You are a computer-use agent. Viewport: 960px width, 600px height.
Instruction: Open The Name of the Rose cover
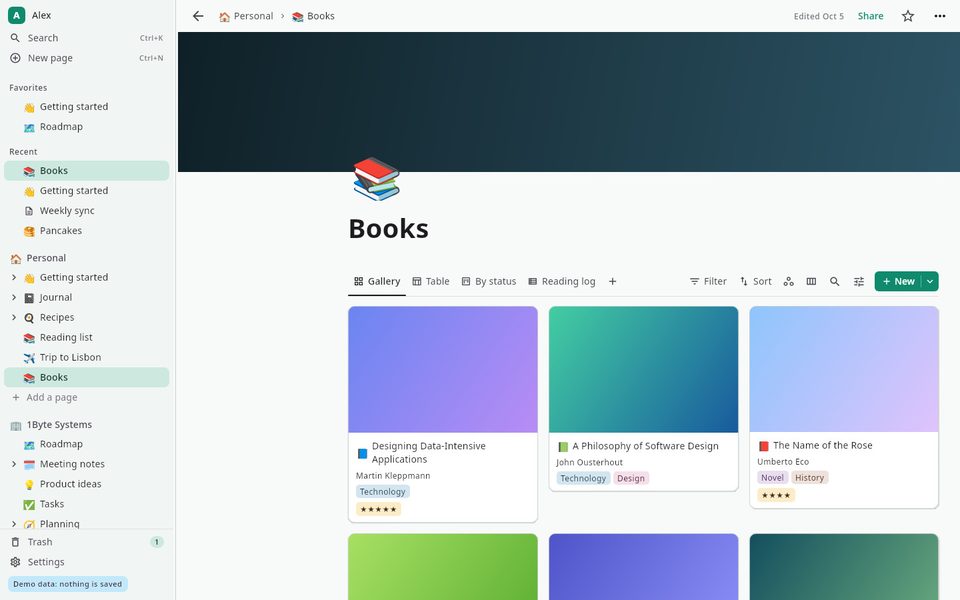[844, 369]
